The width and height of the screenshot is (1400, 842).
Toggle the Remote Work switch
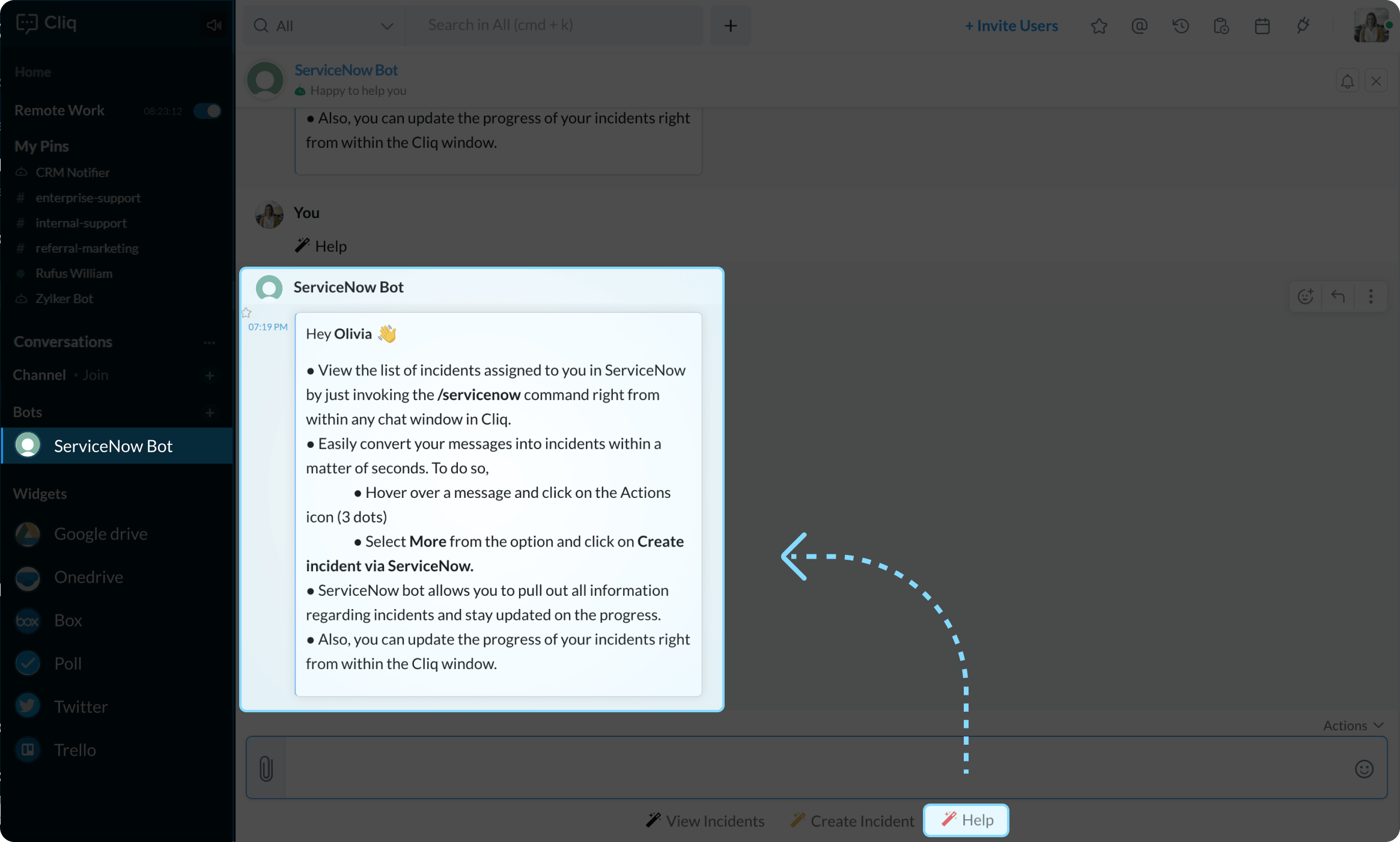point(207,111)
